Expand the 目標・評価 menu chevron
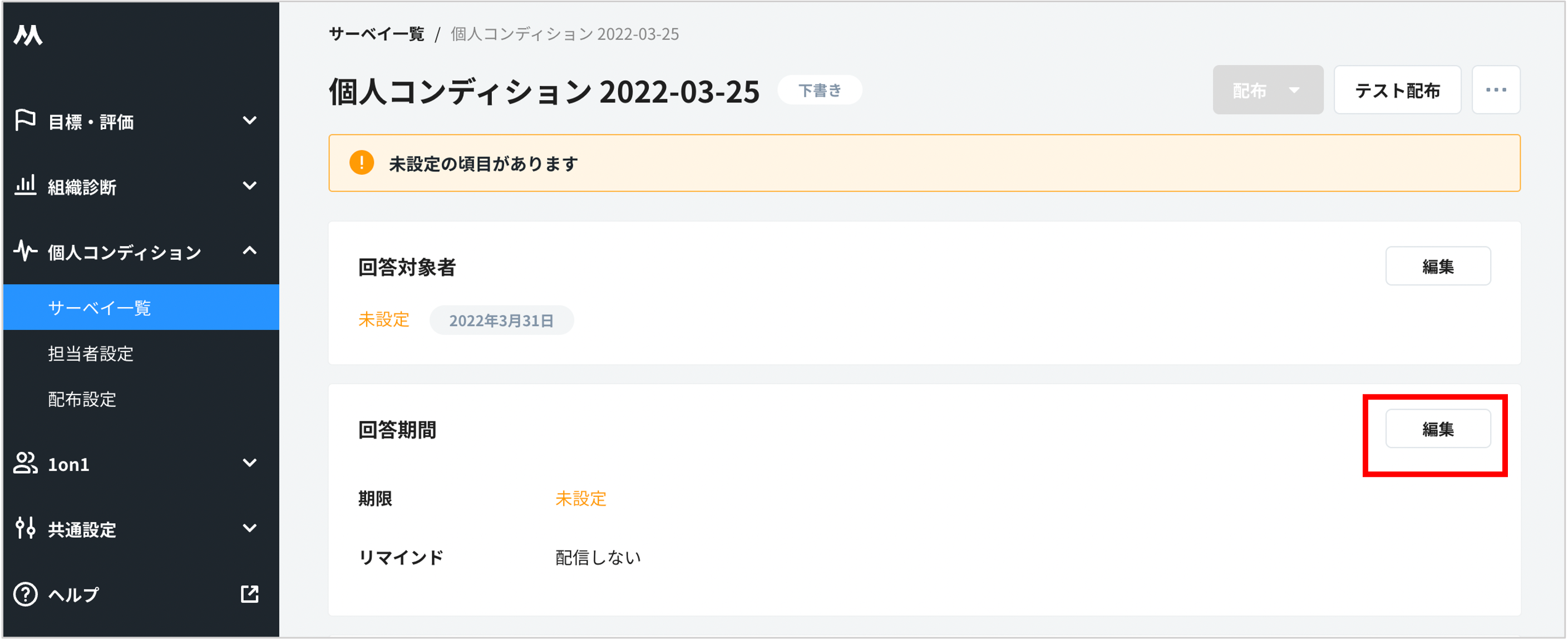The image size is (1568, 640). [x=250, y=121]
